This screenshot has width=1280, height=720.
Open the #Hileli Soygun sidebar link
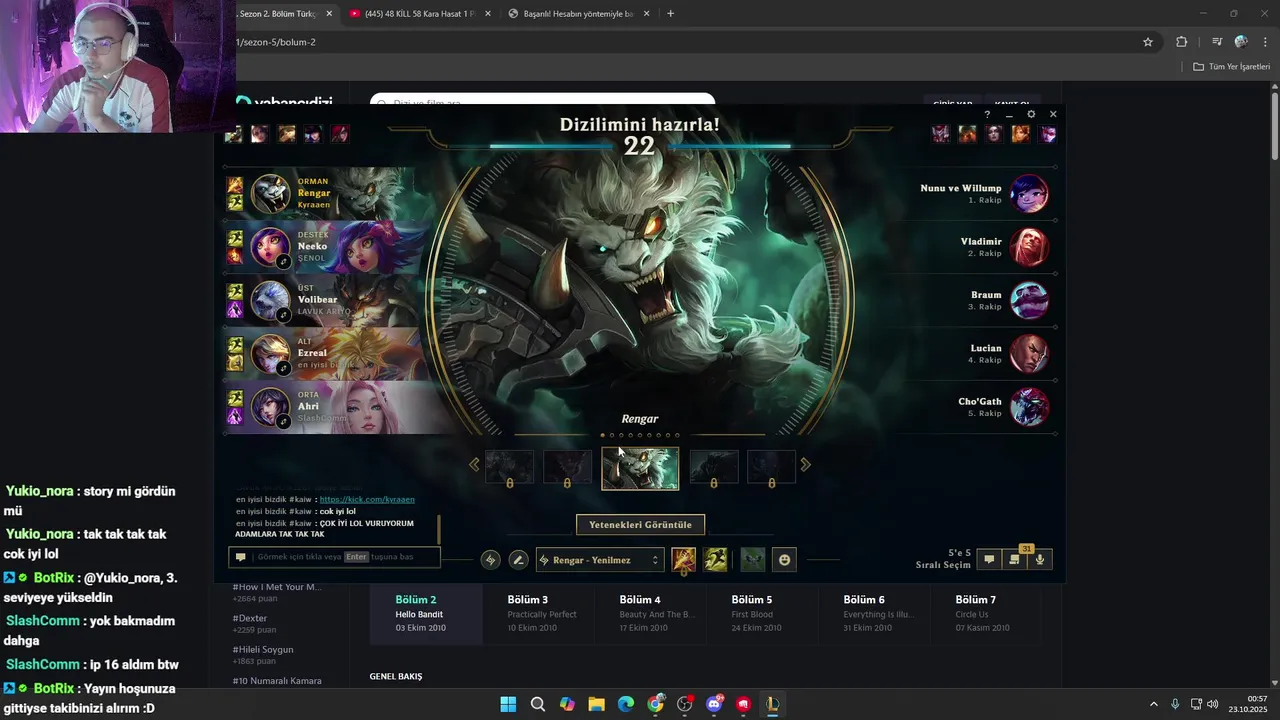click(x=263, y=649)
